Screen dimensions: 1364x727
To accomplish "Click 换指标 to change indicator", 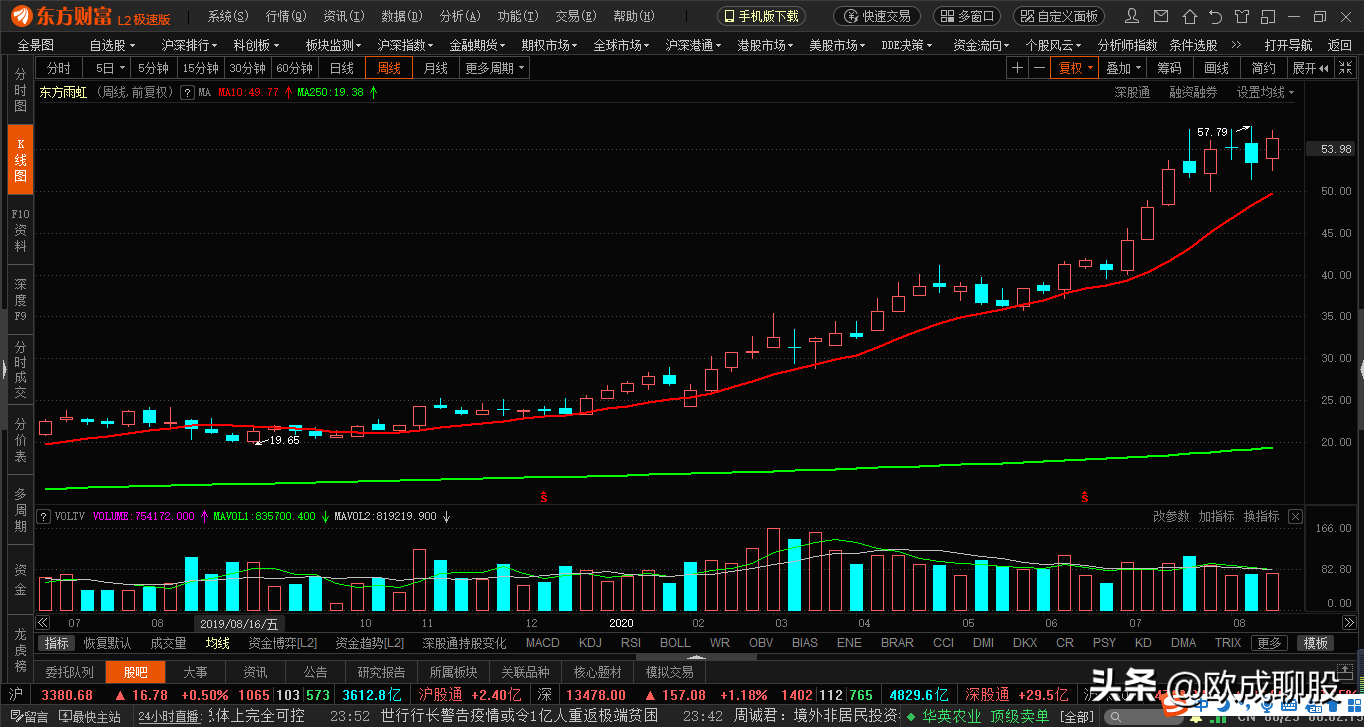I will [1261, 517].
